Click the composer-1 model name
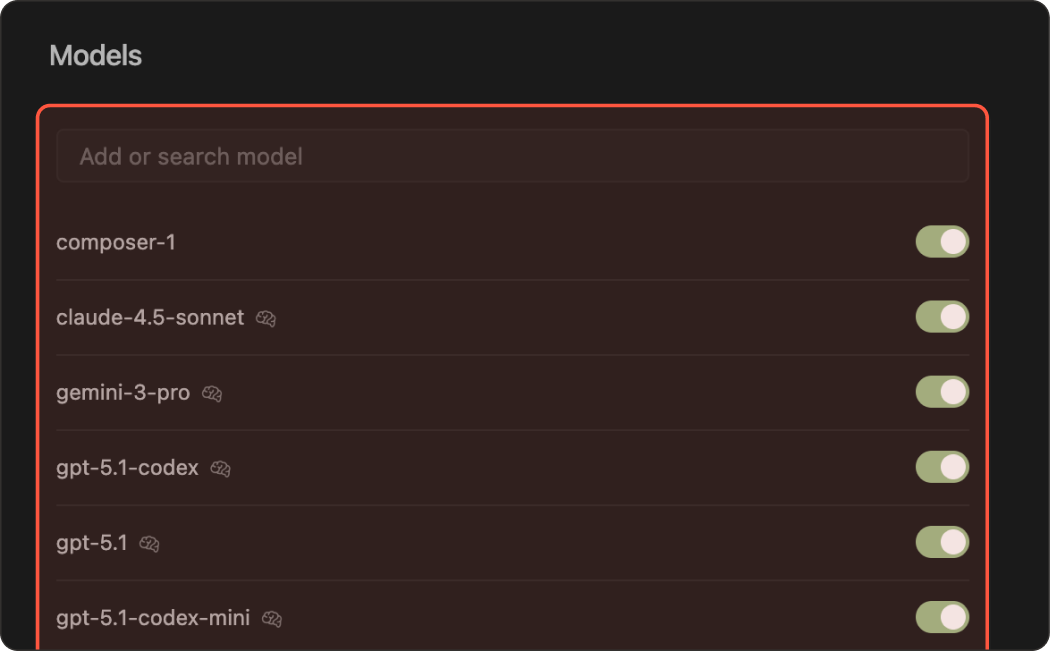The image size is (1050, 651). [x=116, y=242]
